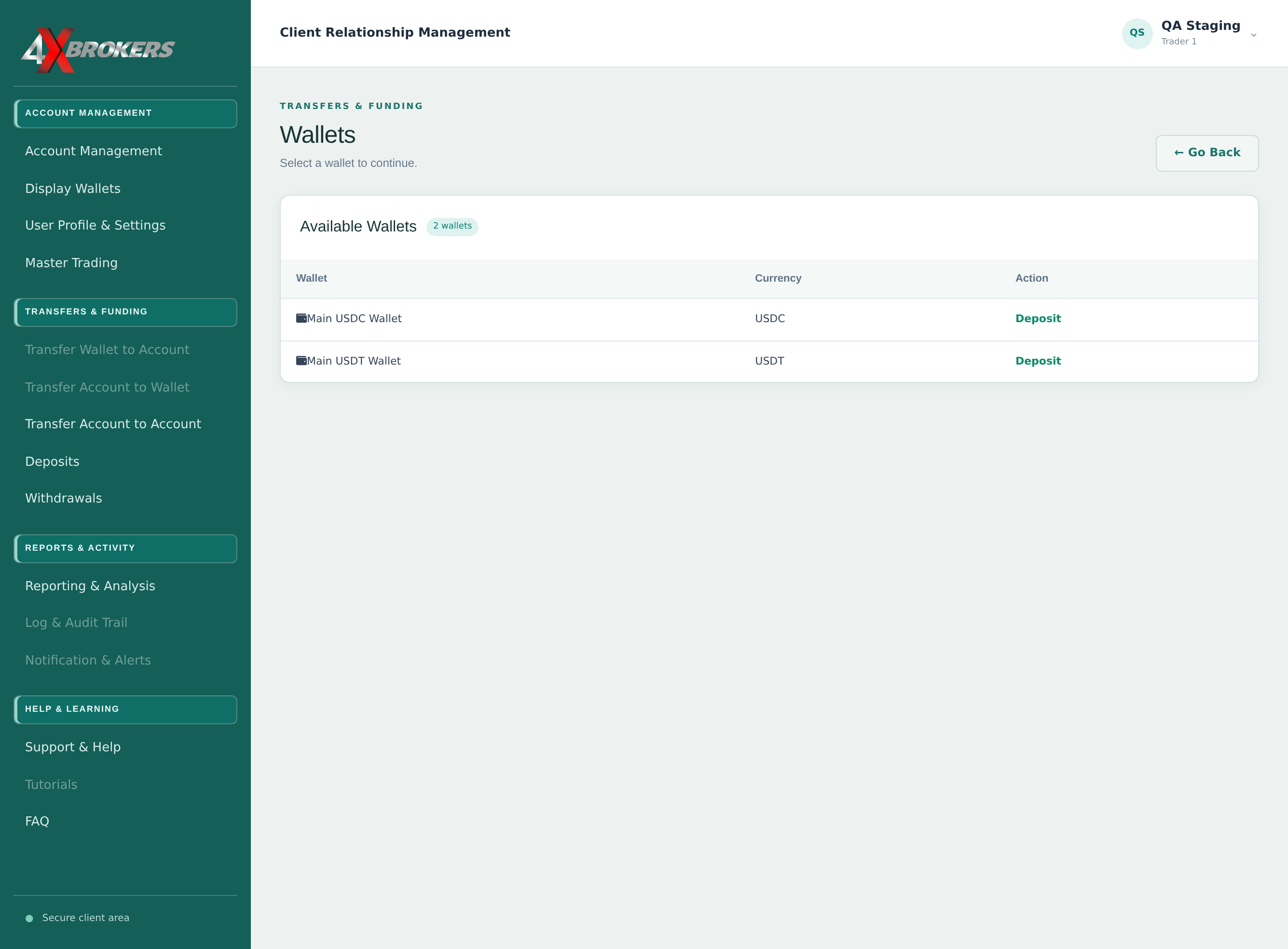Open the Deposits page

click(52, 462)
